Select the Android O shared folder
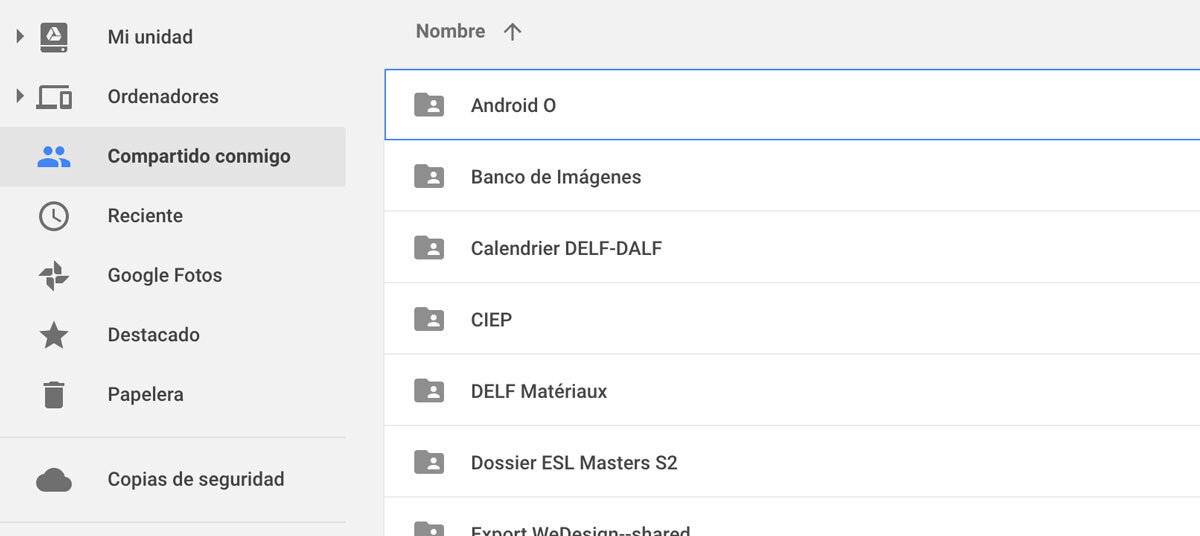Viewport: 1200px width, 536px height. [x=513, y=105]
